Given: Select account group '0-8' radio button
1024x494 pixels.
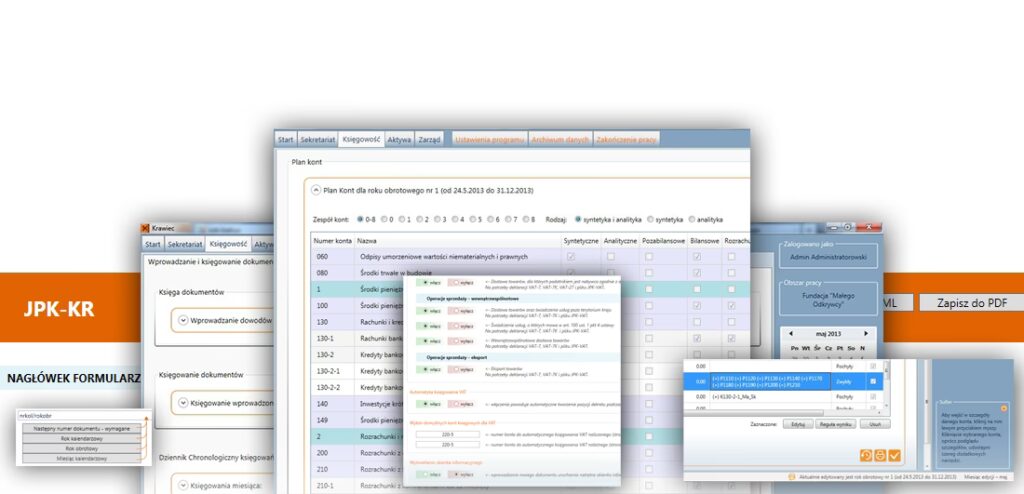Looking at the screenshot, I should tap(359, 219).
